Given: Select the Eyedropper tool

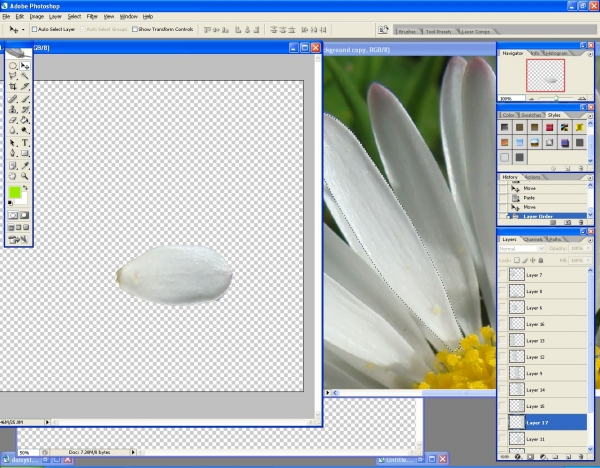Looking at the screenshot, I should pyautogui.click(x=25, y=165).
